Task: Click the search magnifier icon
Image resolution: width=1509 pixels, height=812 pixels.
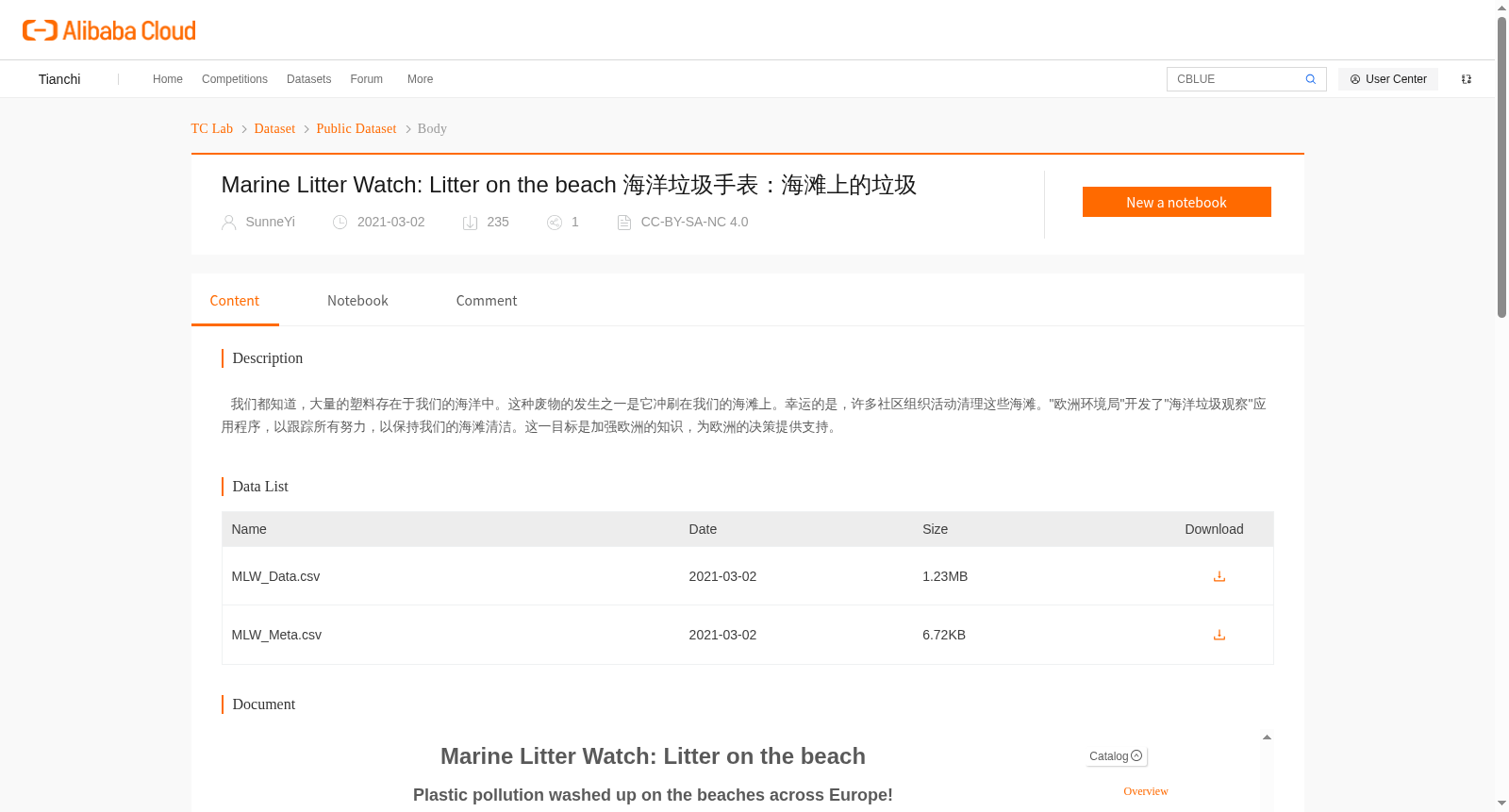Action: [x=1310, y=79]
